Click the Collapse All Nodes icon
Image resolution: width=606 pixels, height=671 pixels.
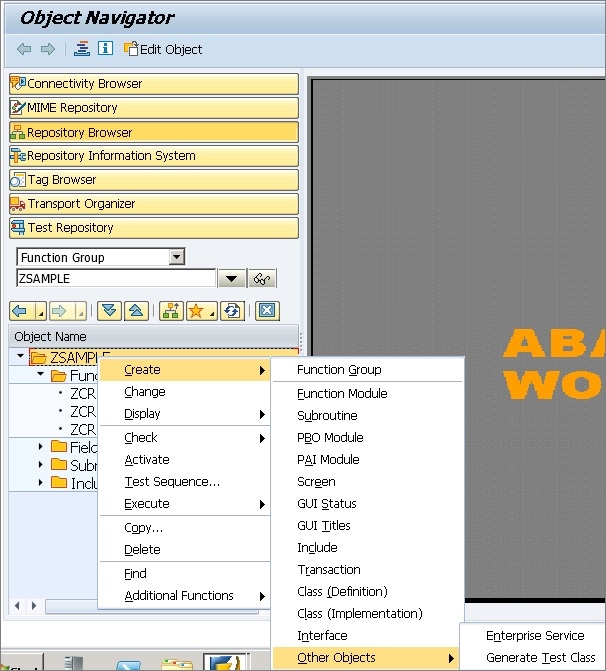pyautogui.click(x=137, y=310)
